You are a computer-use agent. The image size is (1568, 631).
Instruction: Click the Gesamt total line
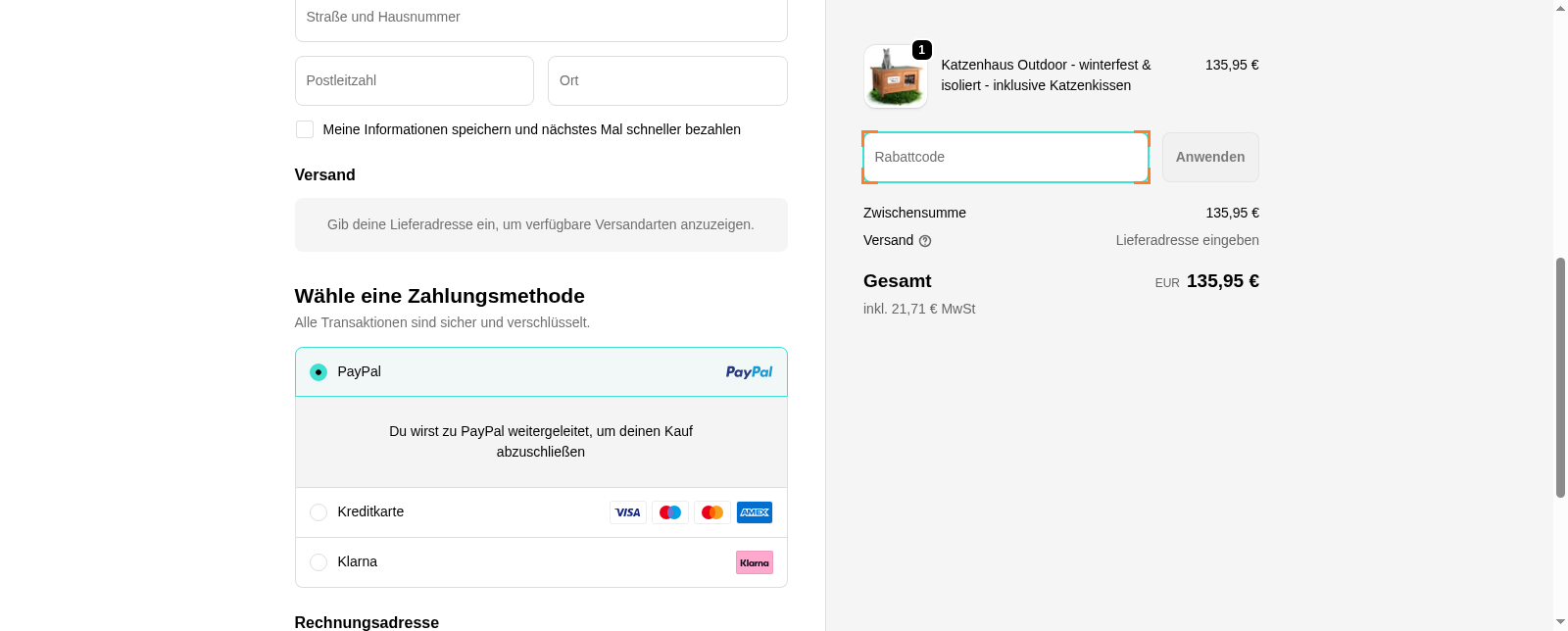[897, 281]
